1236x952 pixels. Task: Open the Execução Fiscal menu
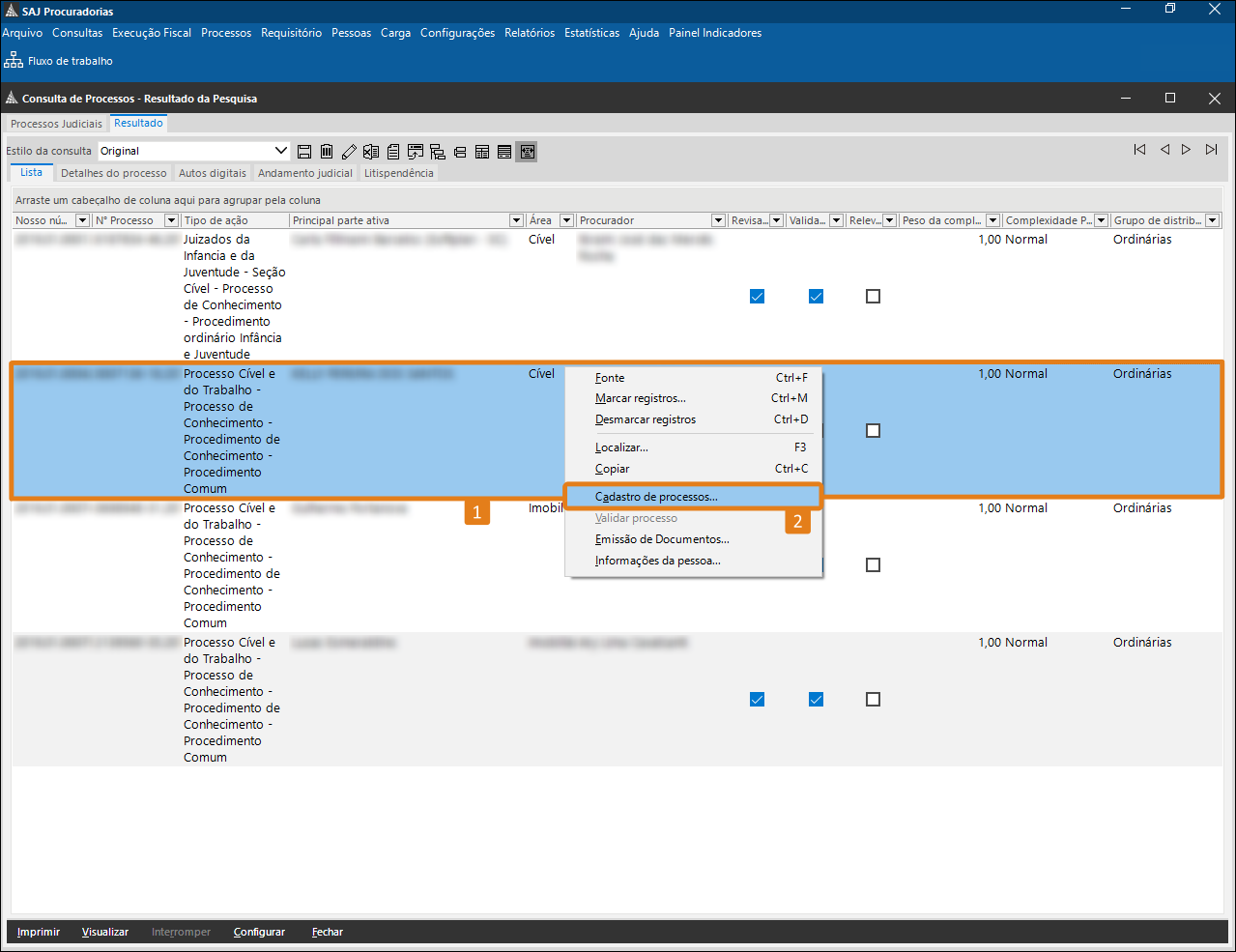152,33
